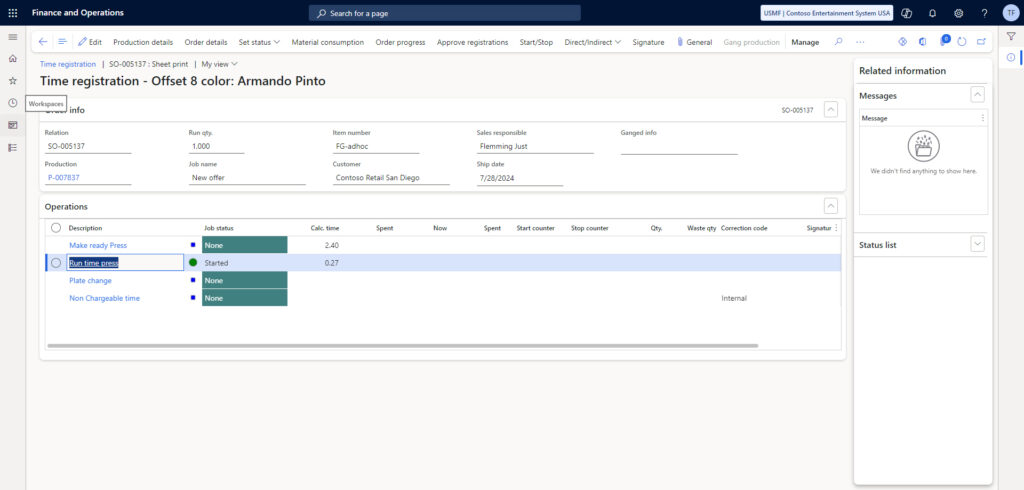Open production link P-007837
This screenshot has height=490, width=1024.
pos(64,178)
